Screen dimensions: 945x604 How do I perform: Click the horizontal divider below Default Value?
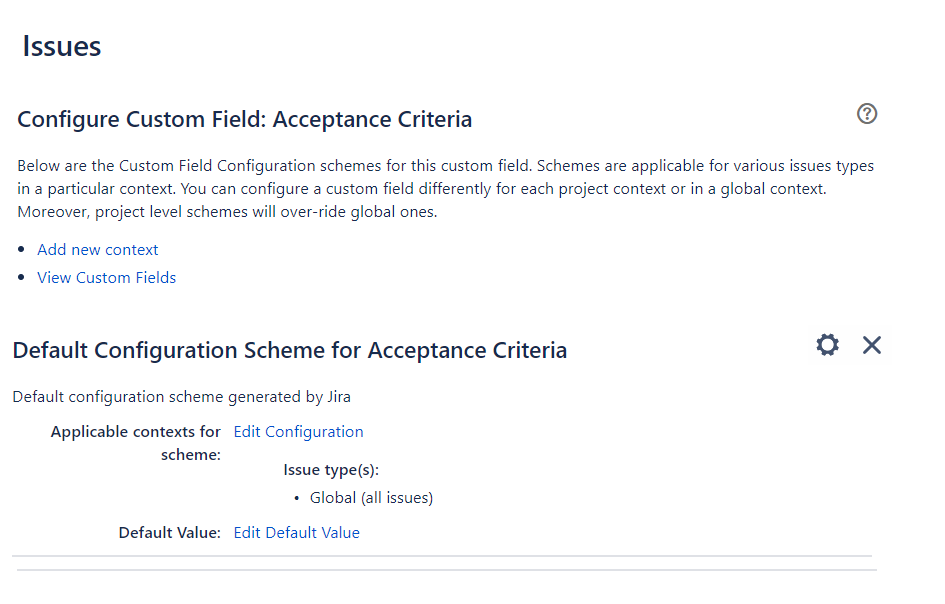coord(442,556)
